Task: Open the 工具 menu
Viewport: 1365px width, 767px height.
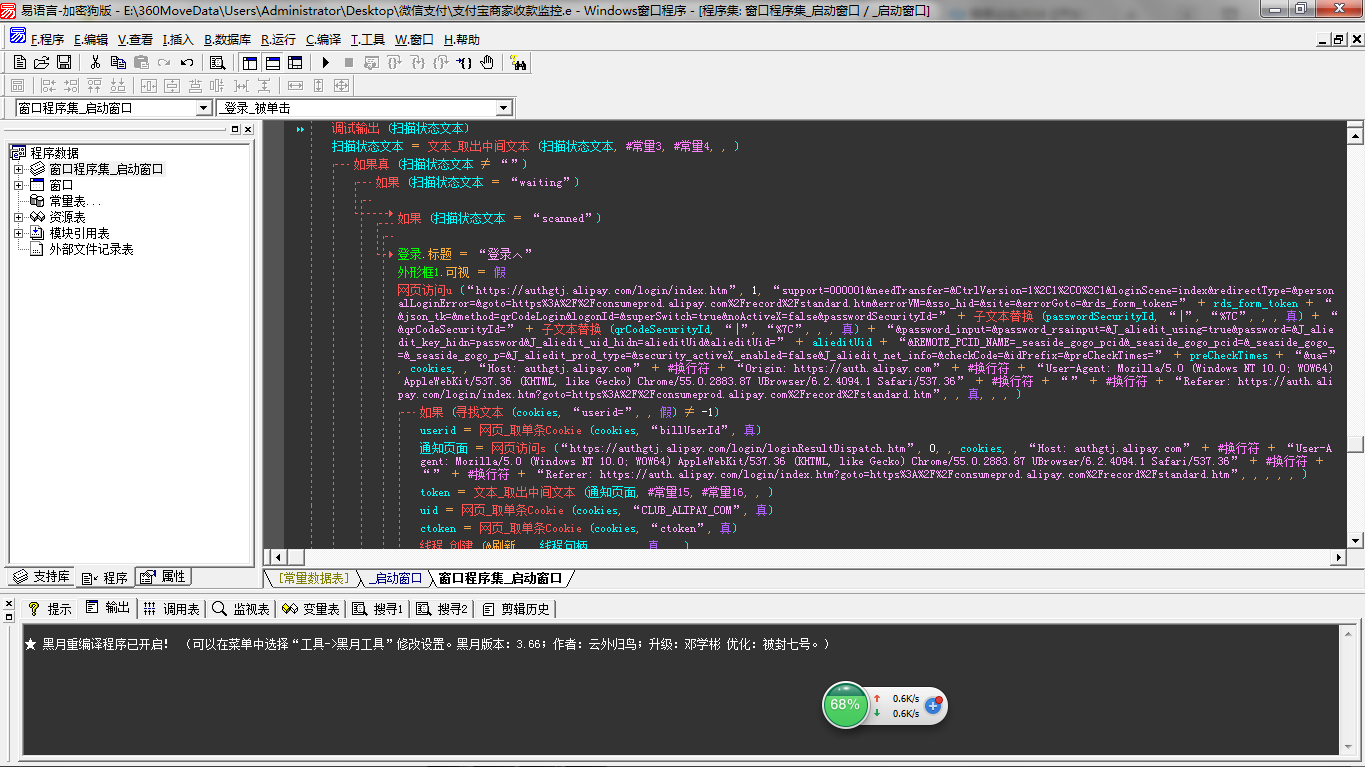Action: 367,40
